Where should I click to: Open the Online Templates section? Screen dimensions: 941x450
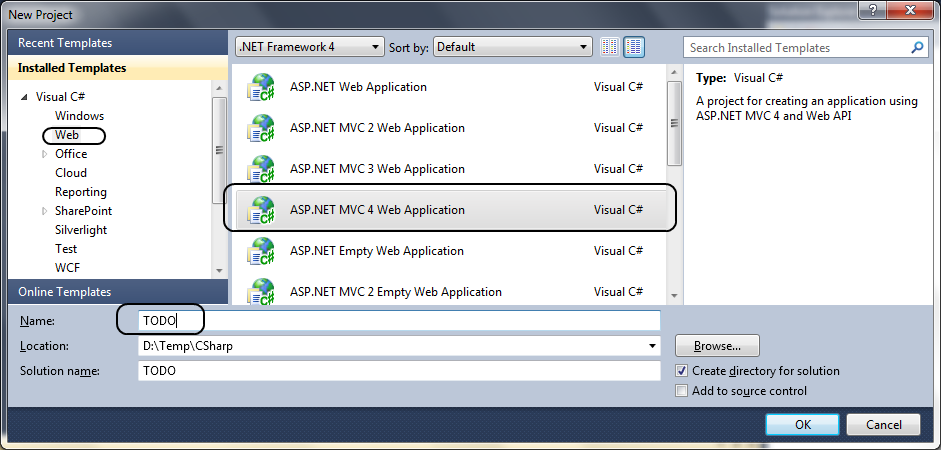click(x=118, y=292)
